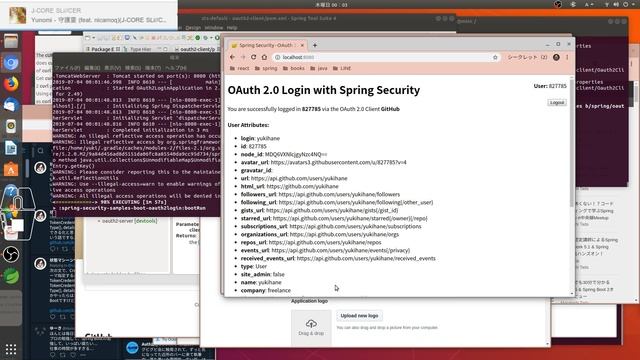
Task: Select the Spring Security - OAuth tab
Action: (267, 45)
